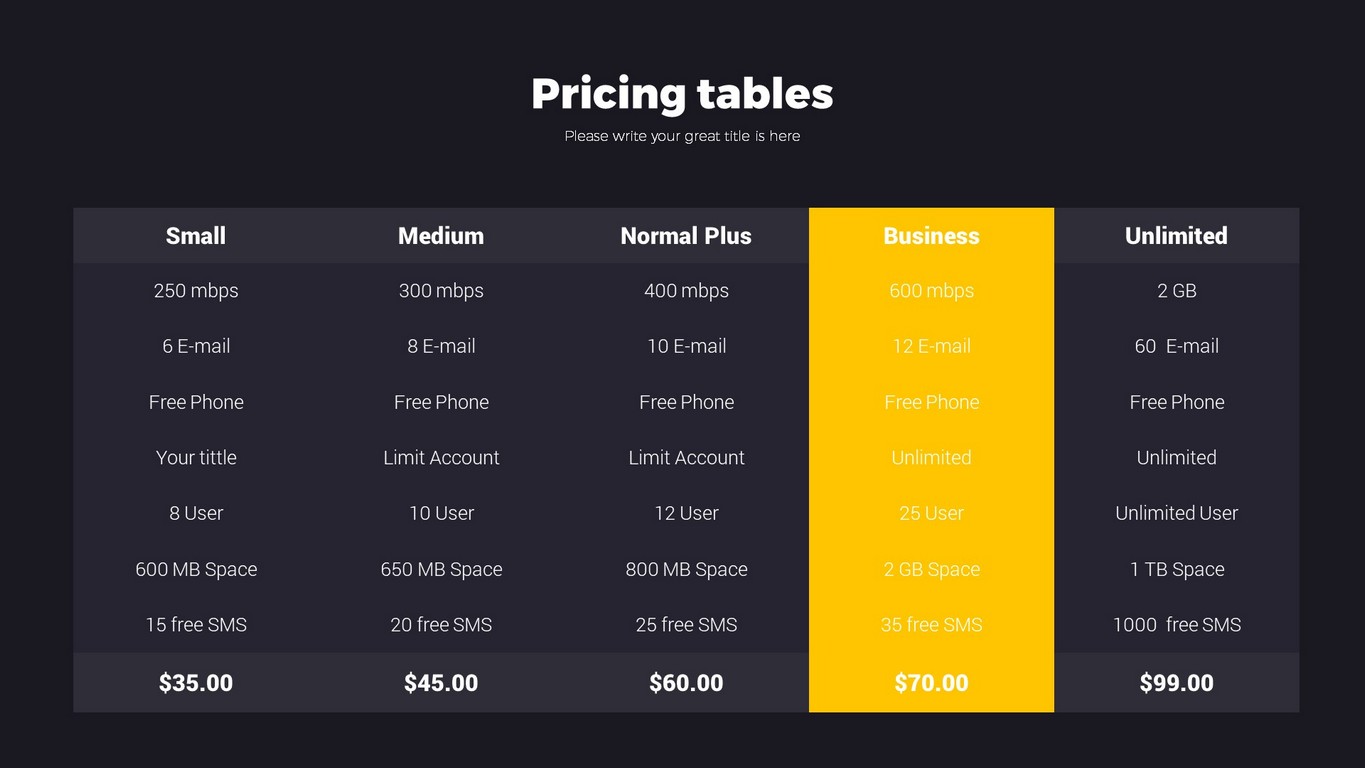The width and height of the screenshot is (1365, 768).
Task: Pick the $99.00 price
Action: click(1176, 683)
